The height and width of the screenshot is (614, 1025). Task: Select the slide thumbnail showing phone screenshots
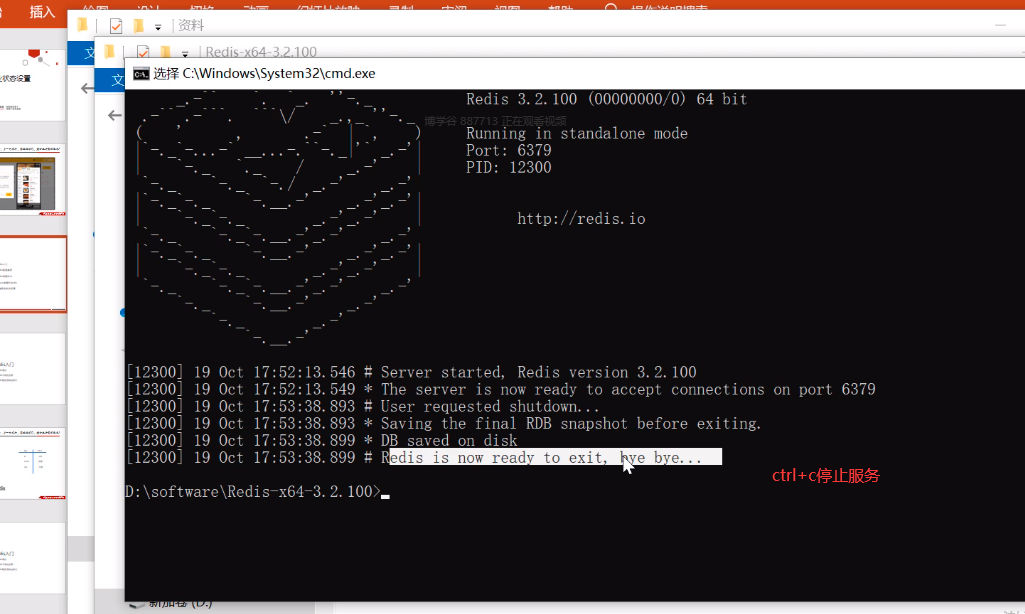pos(33,180)
